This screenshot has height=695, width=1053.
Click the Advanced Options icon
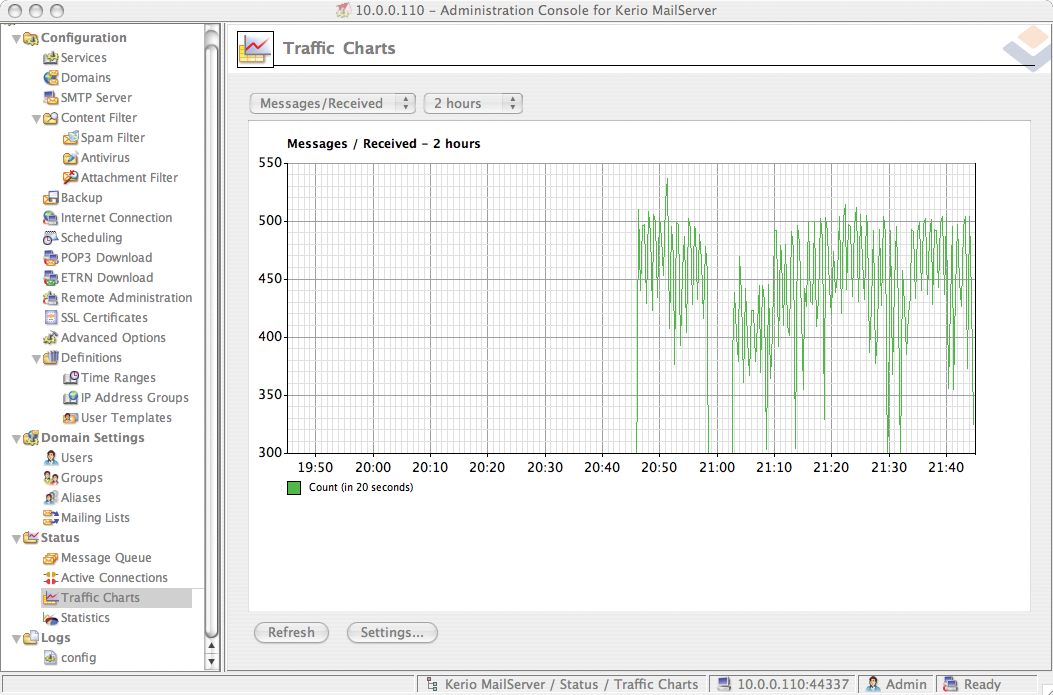tap(50, 338)
